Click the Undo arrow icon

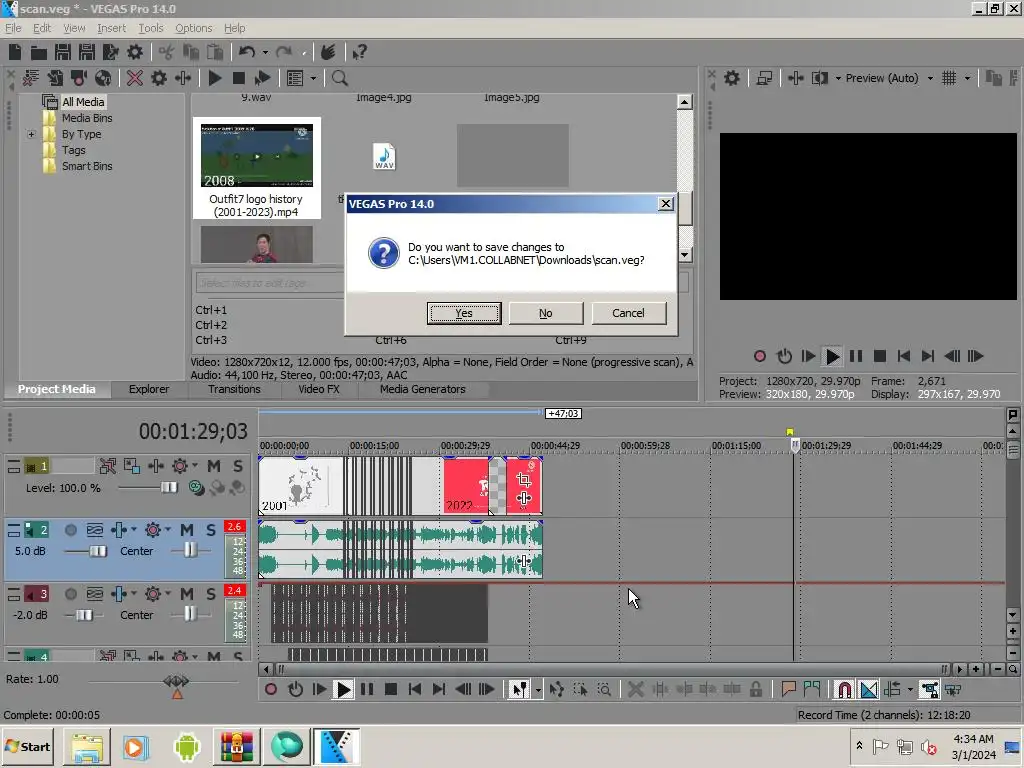(x=247, y=52)
